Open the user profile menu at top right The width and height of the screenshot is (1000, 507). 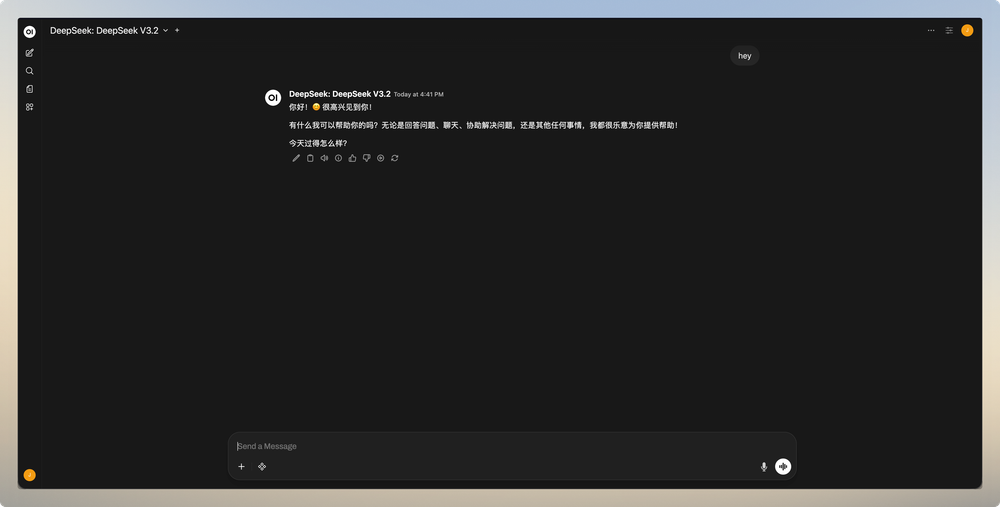click(967, 30)
